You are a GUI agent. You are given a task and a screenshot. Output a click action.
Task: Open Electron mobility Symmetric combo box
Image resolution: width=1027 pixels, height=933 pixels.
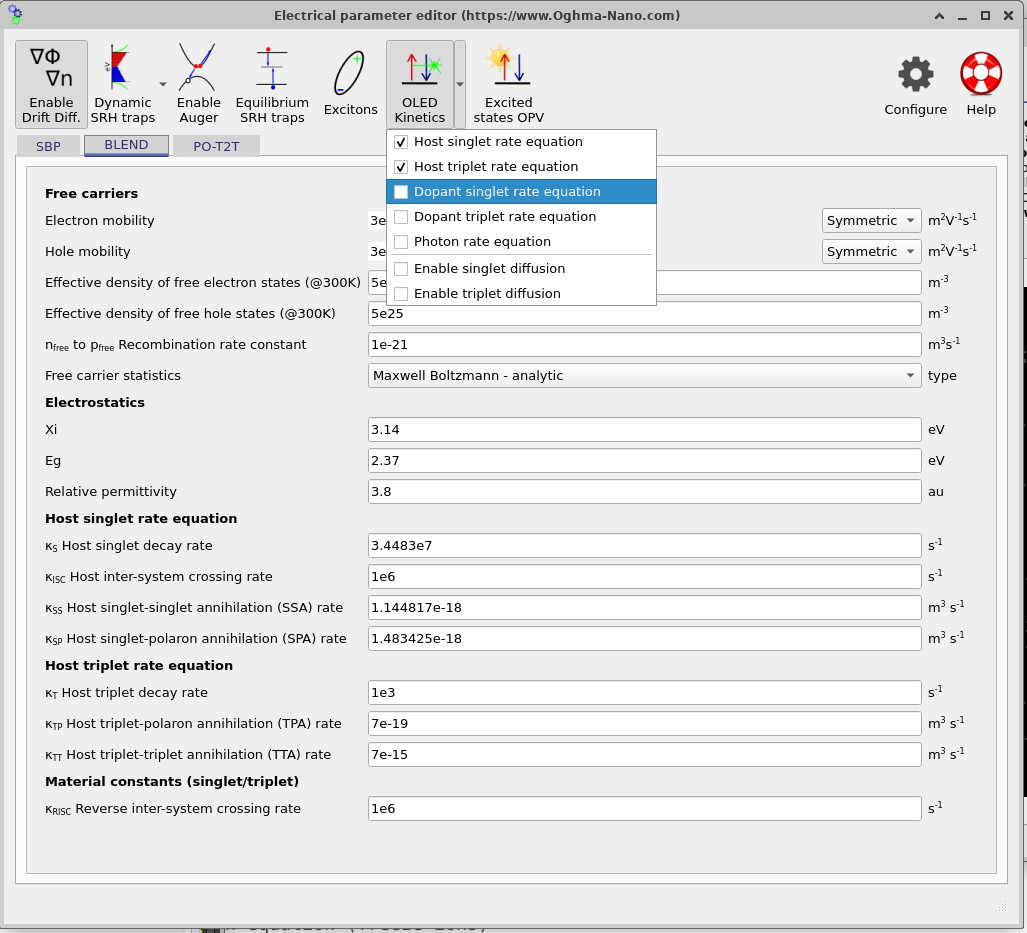[871, 221]
